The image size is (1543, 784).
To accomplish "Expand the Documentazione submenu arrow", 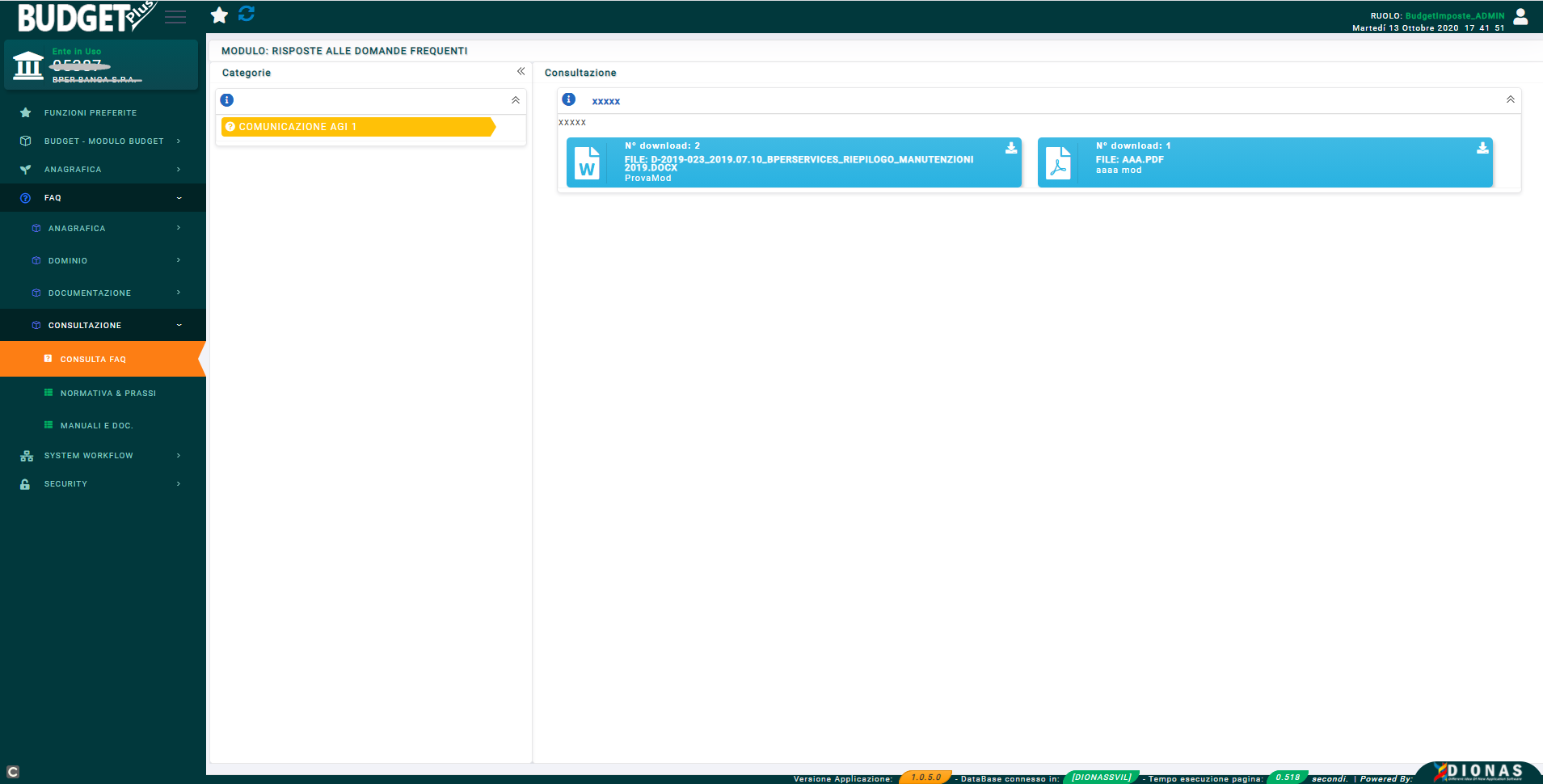I will pos(179,293).
